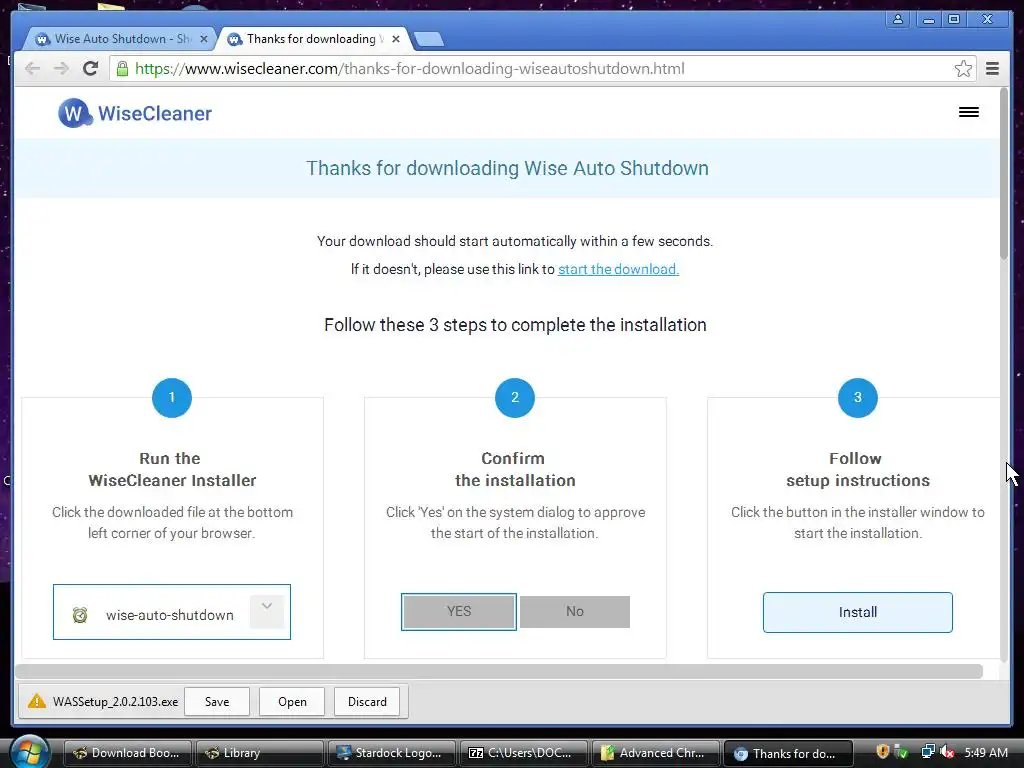The width and height of the screenshot is (1024, 768).
Task: Click the 5:49 AM system clock
Action: point(986,752)
